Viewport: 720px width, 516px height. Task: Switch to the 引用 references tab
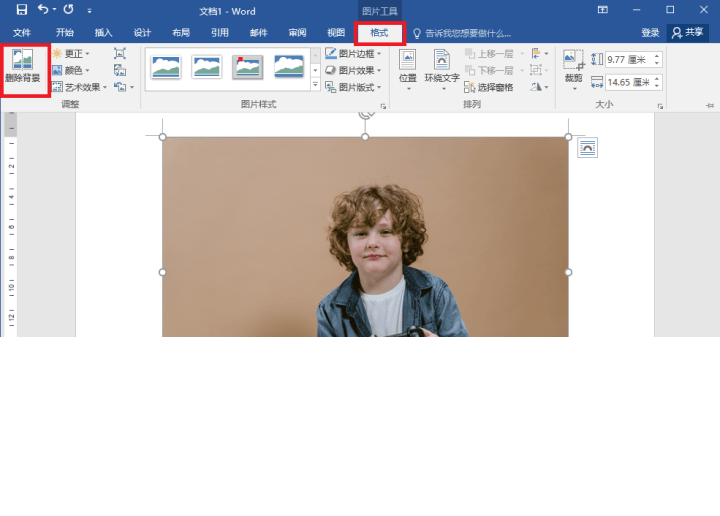219,33
